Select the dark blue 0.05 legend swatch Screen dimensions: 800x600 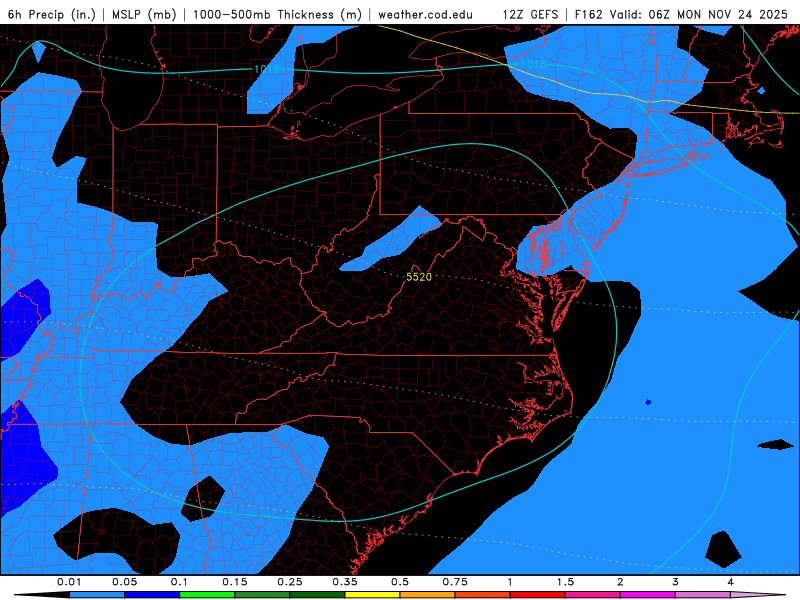tap(152, 595)
